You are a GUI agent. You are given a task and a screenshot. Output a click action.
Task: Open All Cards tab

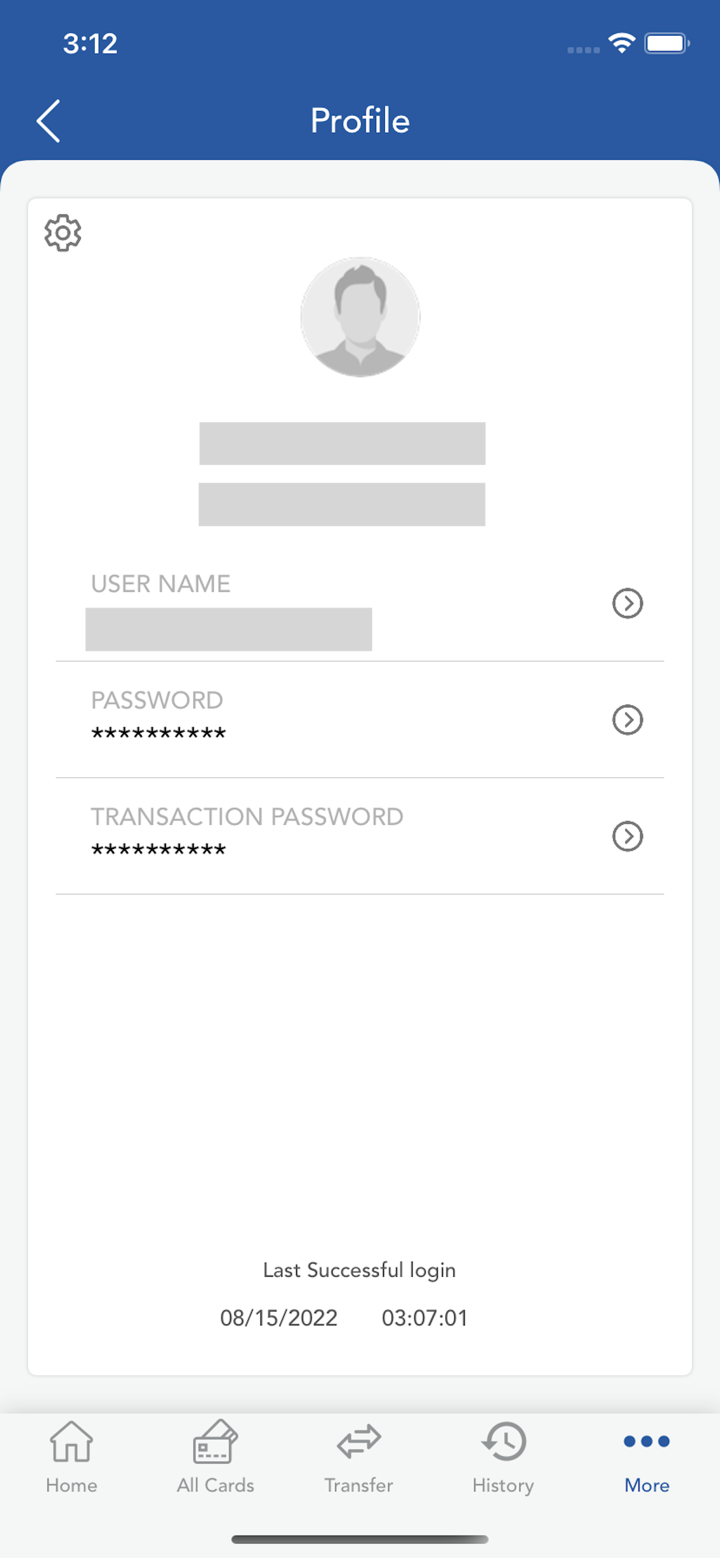click(x=215, y=1458)
